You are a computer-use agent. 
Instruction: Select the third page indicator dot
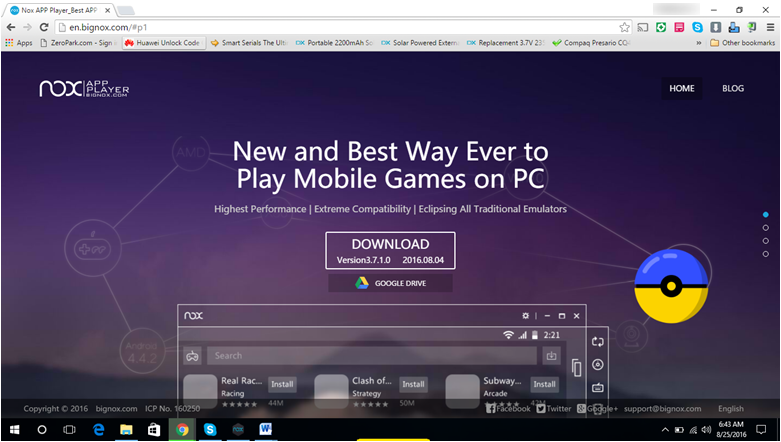coord(766,241)
